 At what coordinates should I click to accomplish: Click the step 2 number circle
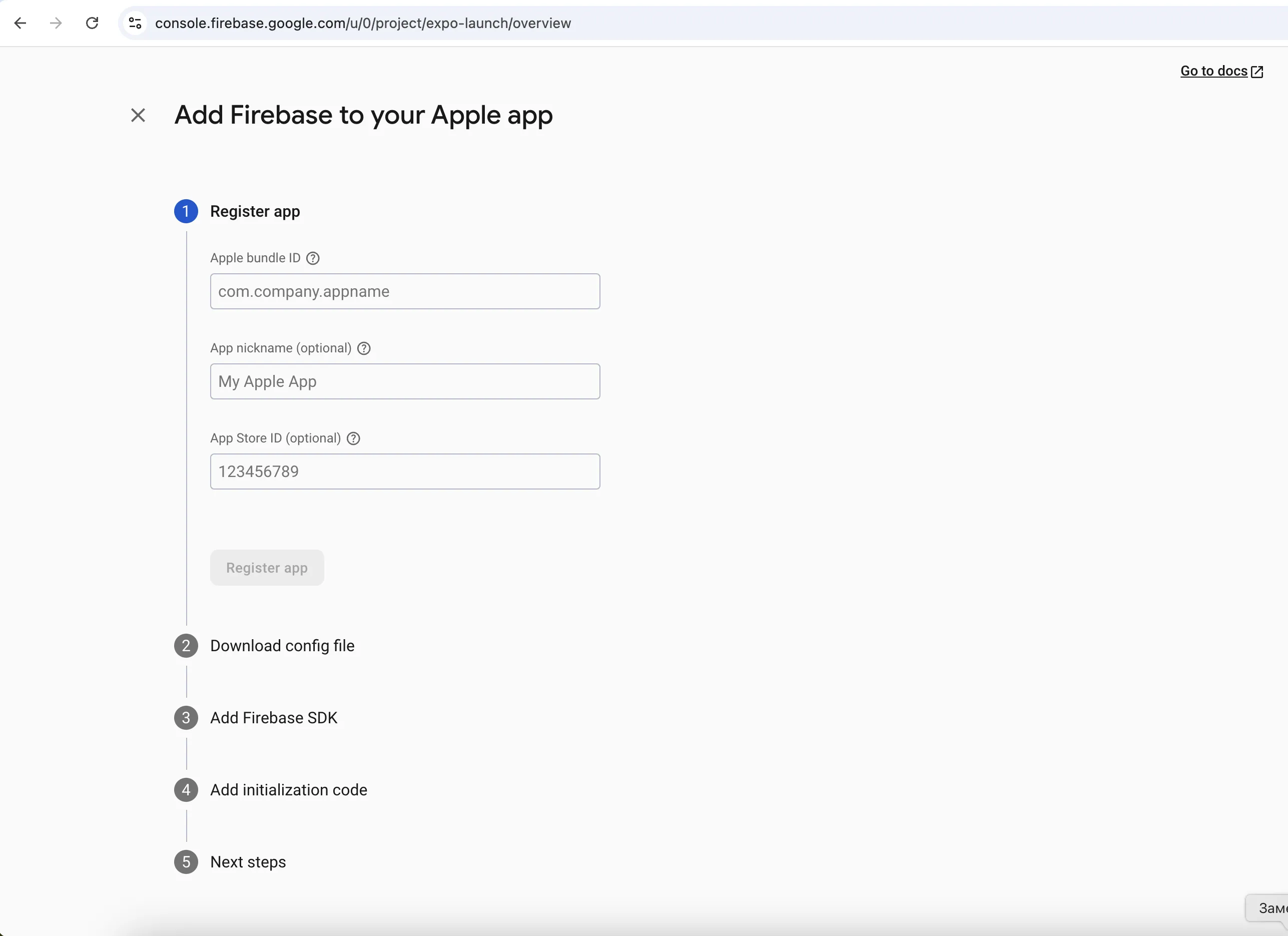[x=186, y=646]
